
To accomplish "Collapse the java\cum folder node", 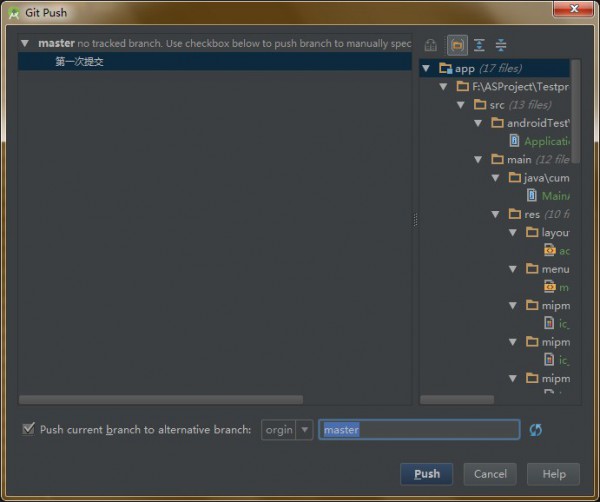I will pyautogui.click(x=495, y=178).
